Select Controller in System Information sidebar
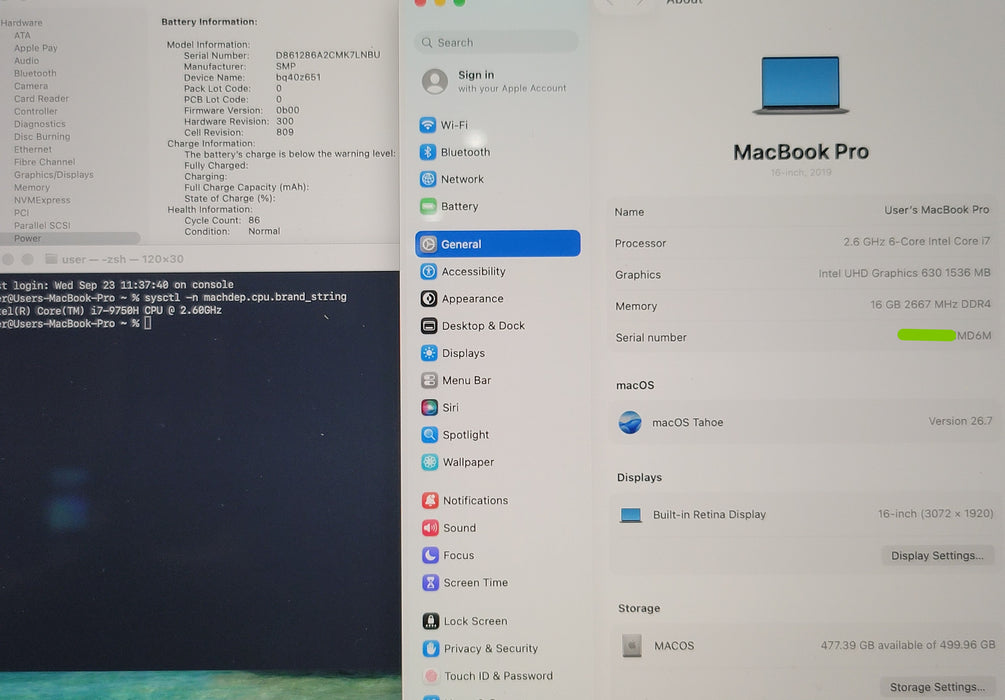The height and width of the screenshot is (700, 1005). coord(35,111)
